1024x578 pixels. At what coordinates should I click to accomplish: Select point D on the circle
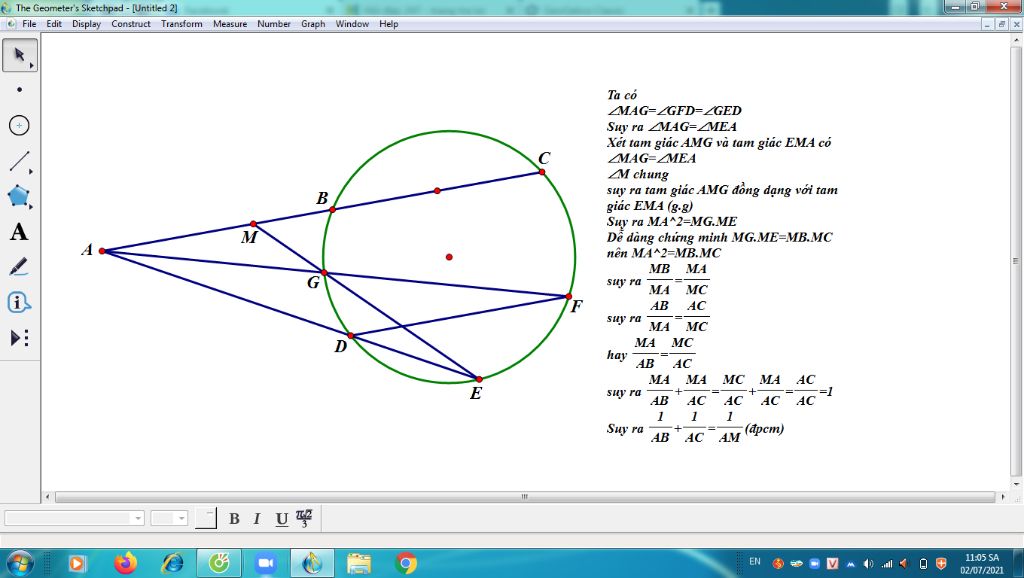(351, 336)
